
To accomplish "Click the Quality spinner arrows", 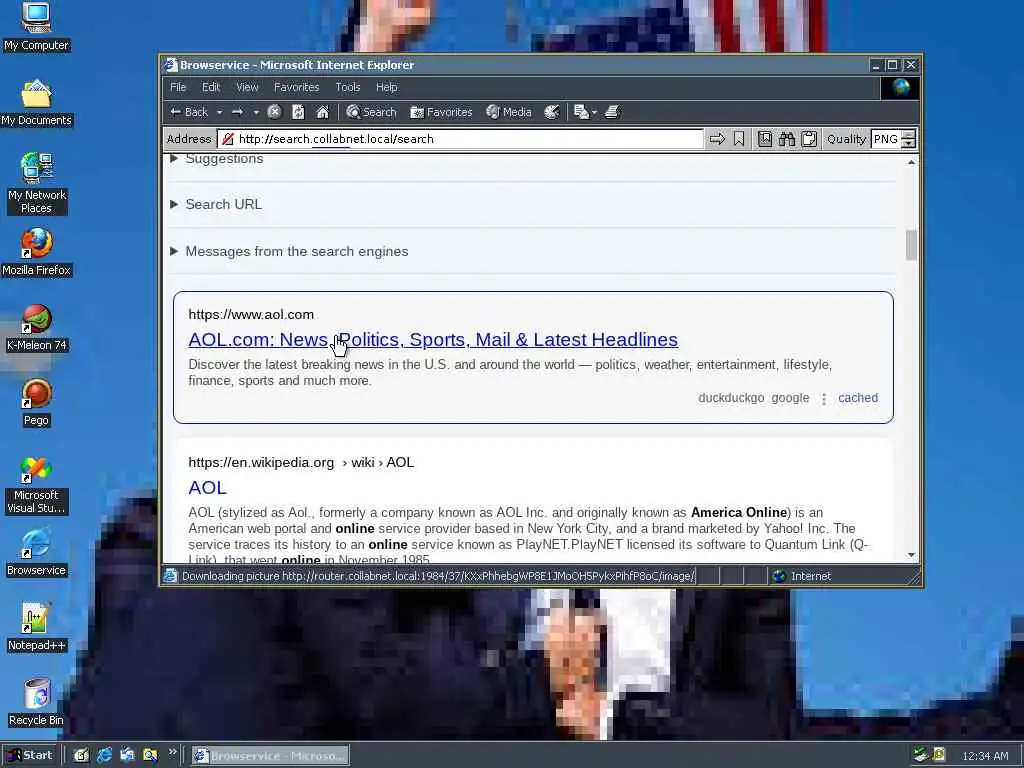I will click(x=908, y=139).
